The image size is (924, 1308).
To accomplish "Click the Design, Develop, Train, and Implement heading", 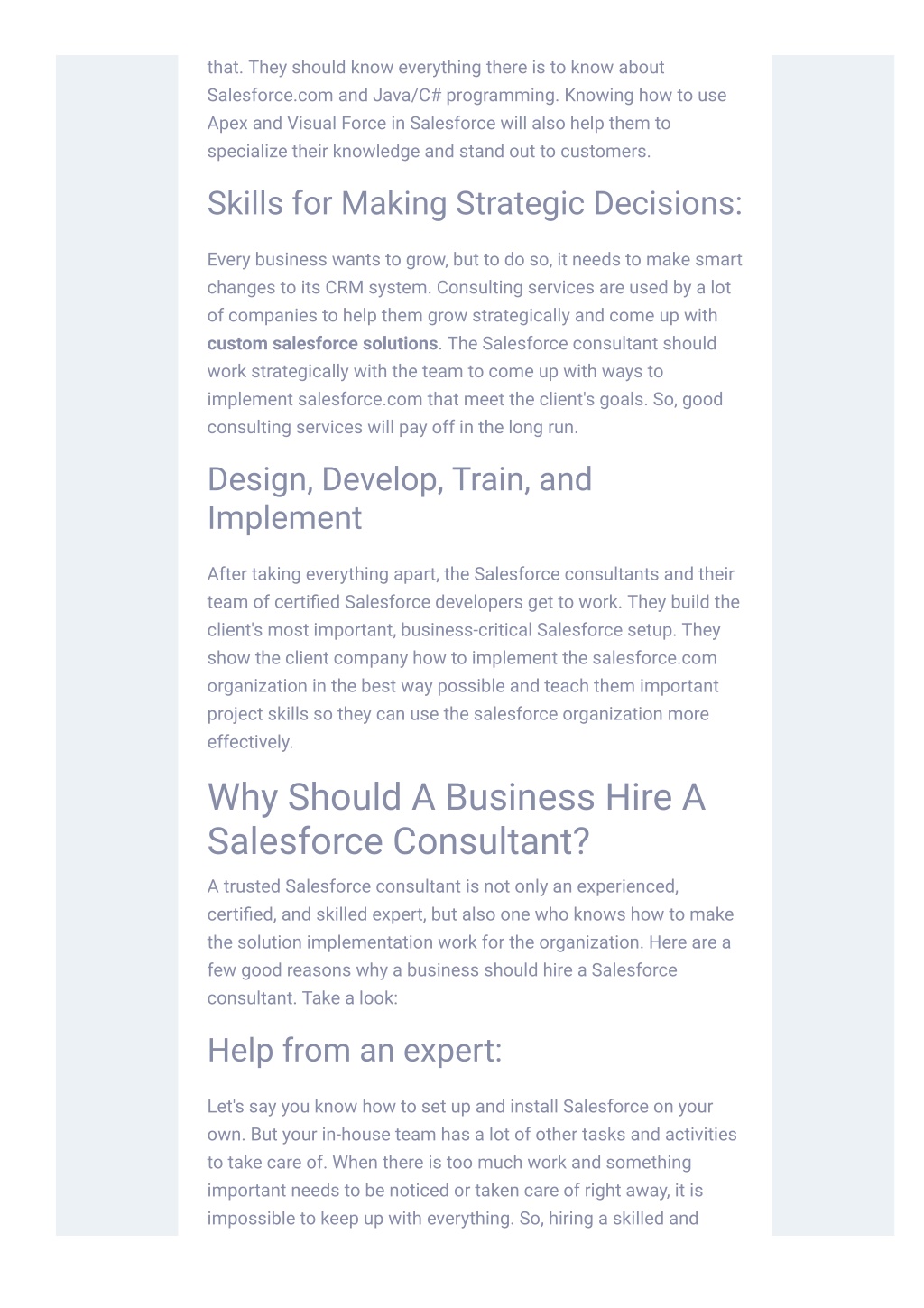I will click(x=400, y=498).
